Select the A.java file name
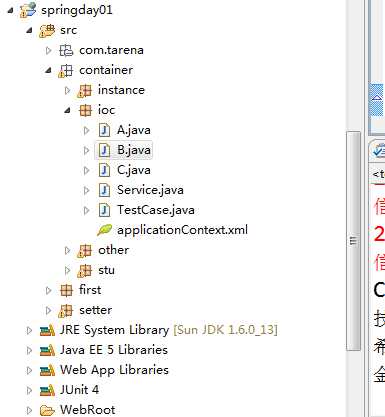385x417 pixels. (x=134, y=130)
